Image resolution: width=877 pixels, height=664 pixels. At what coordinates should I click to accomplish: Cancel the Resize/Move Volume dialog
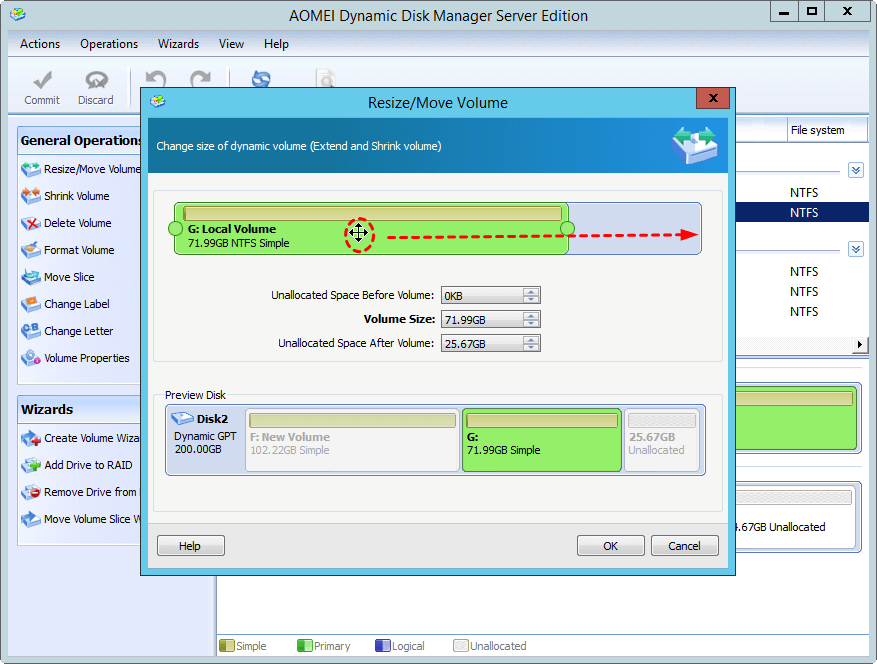point(685,546)
